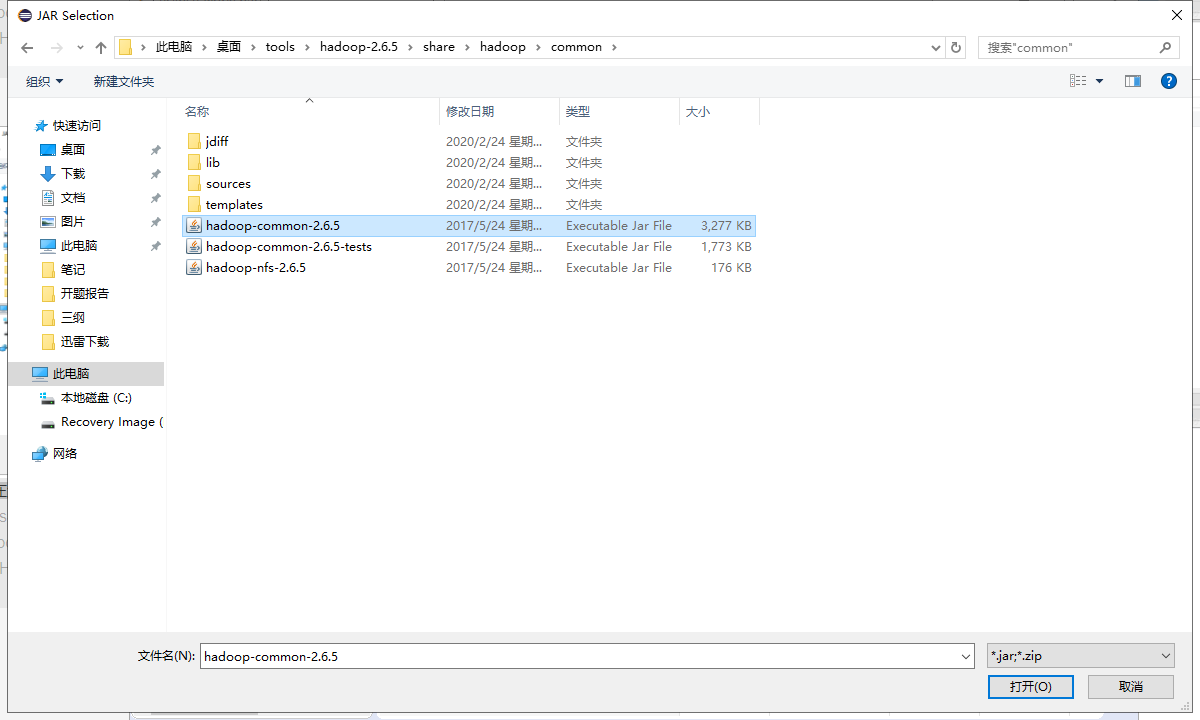Click hadoop-2.6.5 in the address breadcrumb

tap(359, 47)
